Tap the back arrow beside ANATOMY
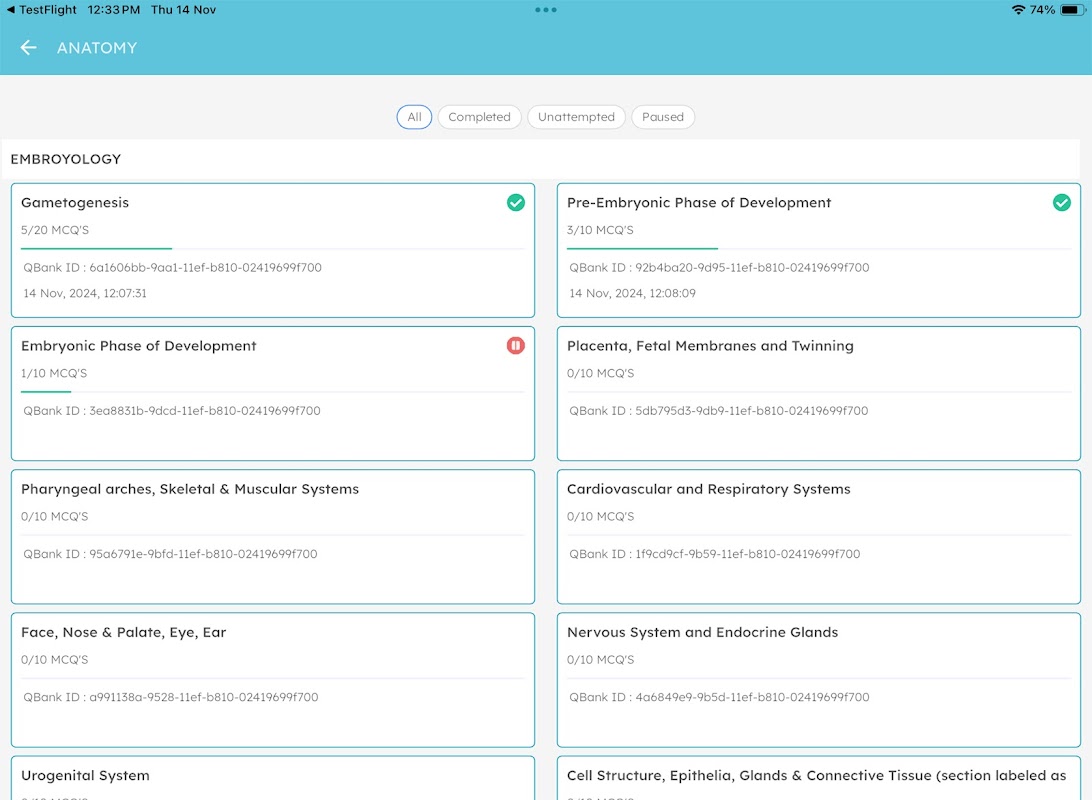Viewport: 1092px width, 800px height. 29,47
